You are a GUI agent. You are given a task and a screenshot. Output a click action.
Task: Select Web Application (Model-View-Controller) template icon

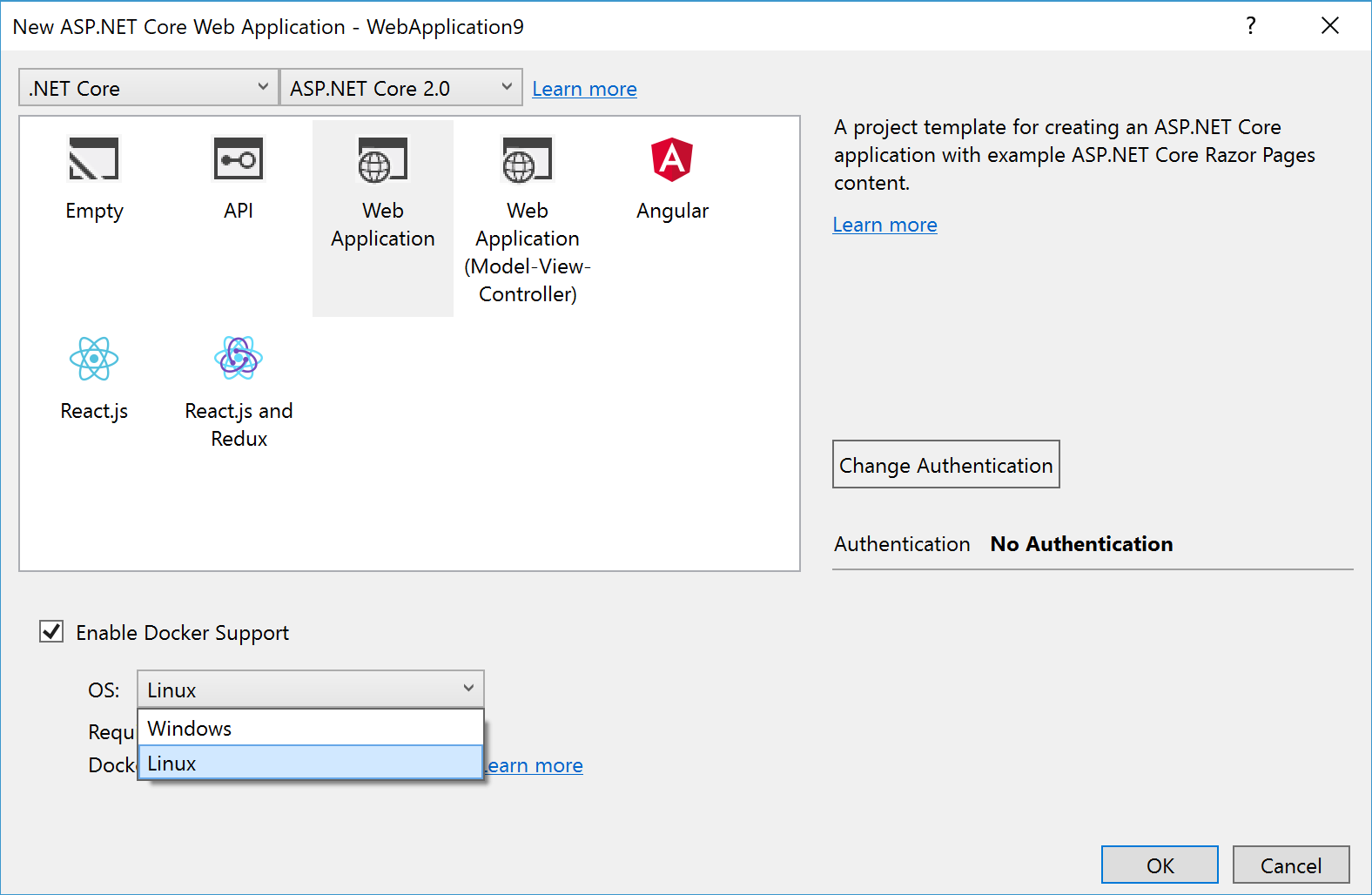528,160
